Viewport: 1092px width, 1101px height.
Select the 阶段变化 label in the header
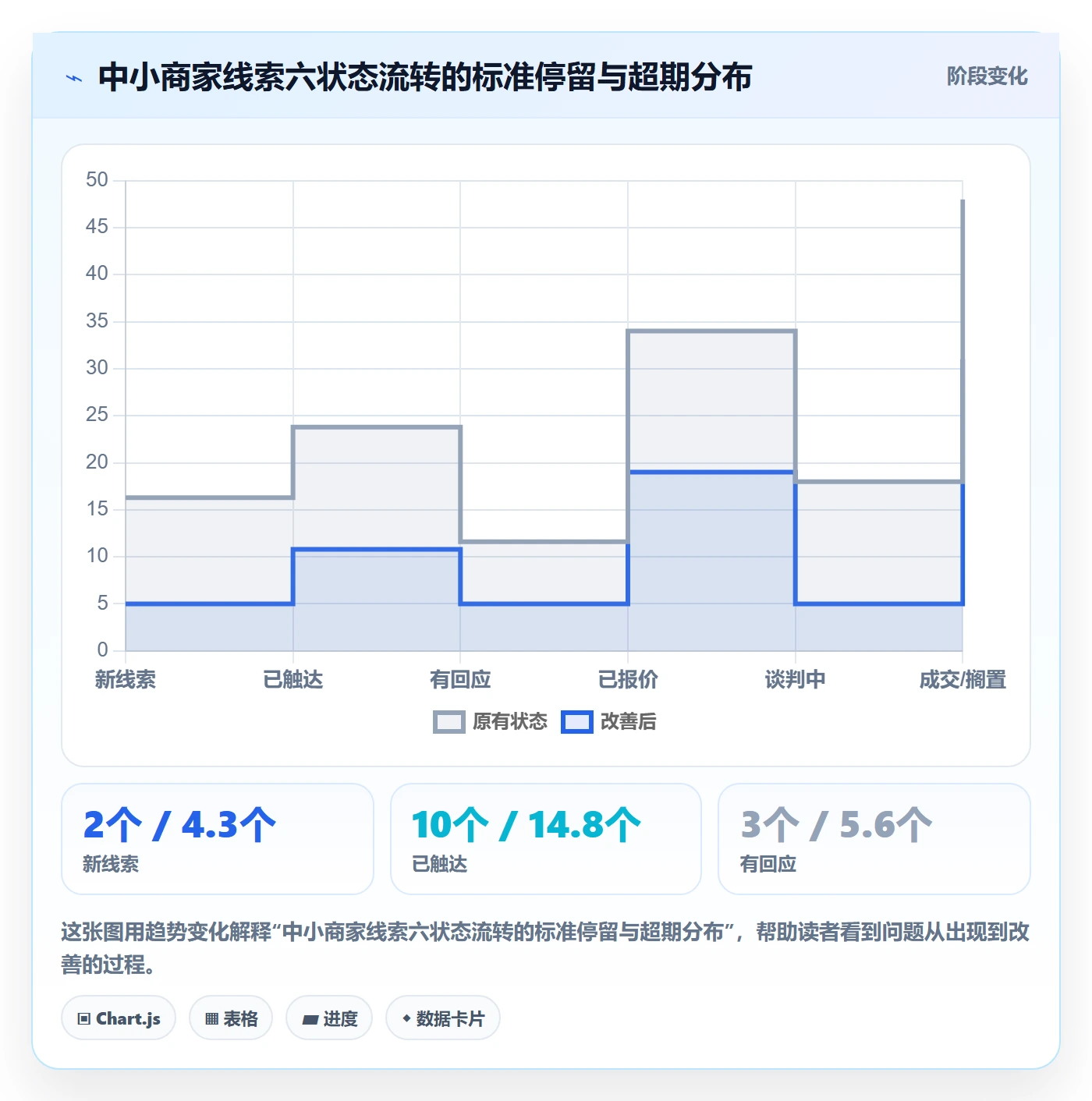click(x=987, y=76)
